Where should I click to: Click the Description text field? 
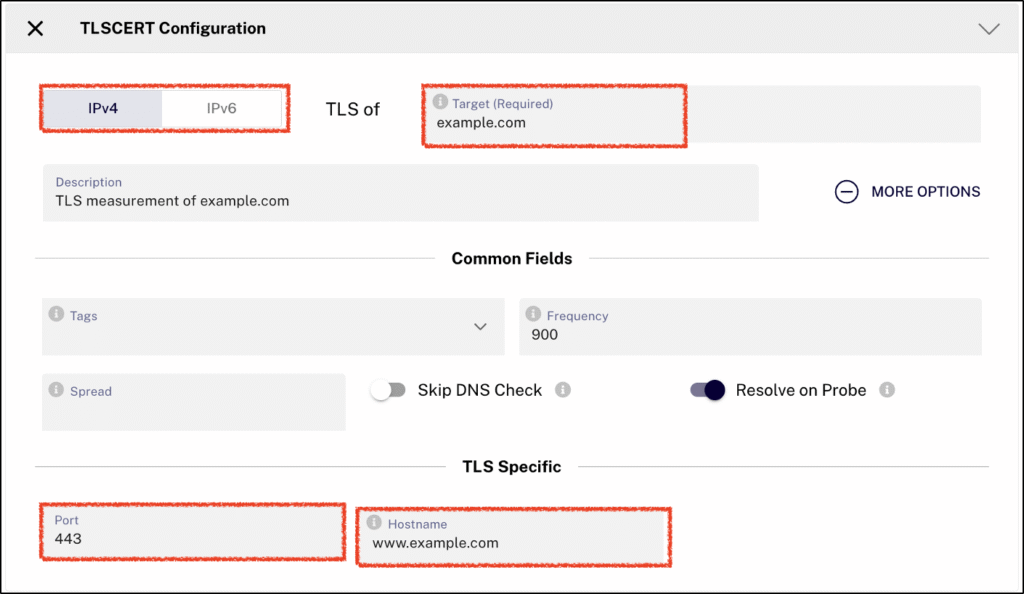coord(400,200)
